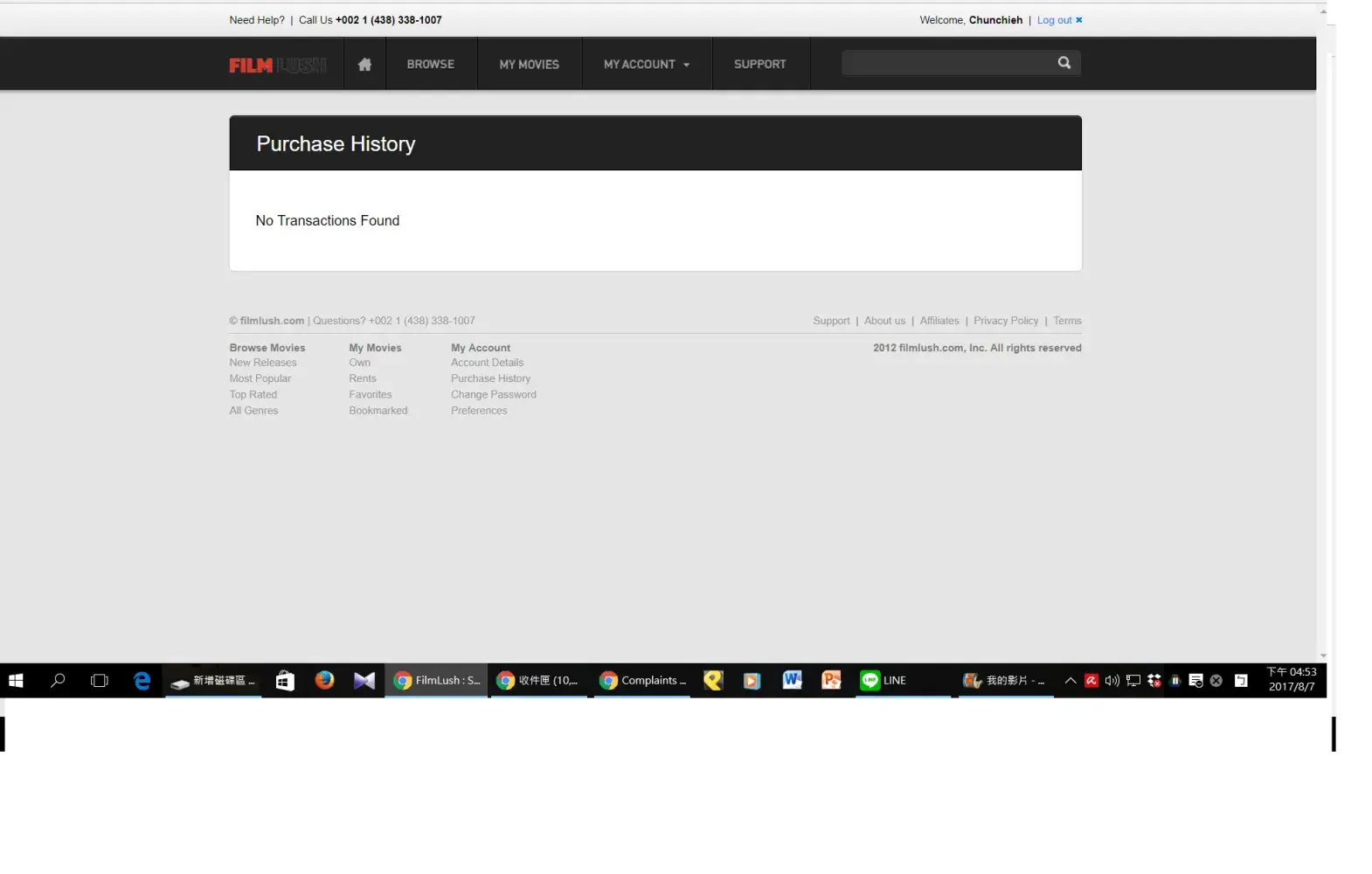Launch Firefox from the taskbar
This screenshot has height=874, width=1372.
[324, 680]
